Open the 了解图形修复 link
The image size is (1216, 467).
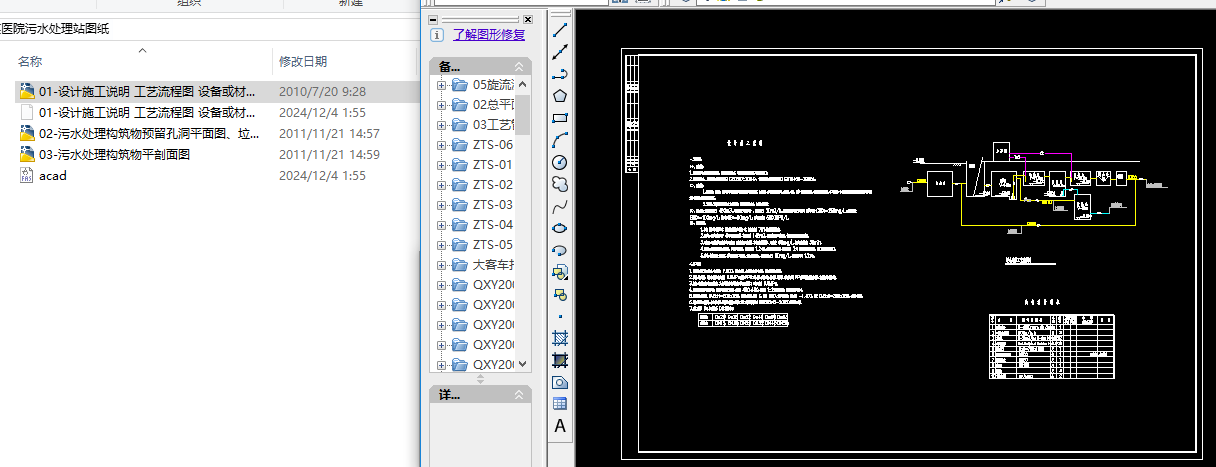[489, 35]
